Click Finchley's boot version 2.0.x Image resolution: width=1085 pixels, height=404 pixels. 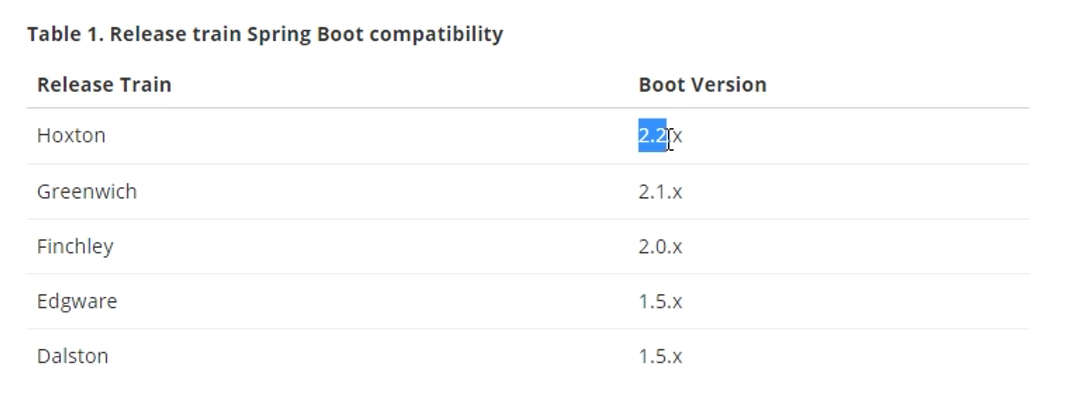(660, 246)
